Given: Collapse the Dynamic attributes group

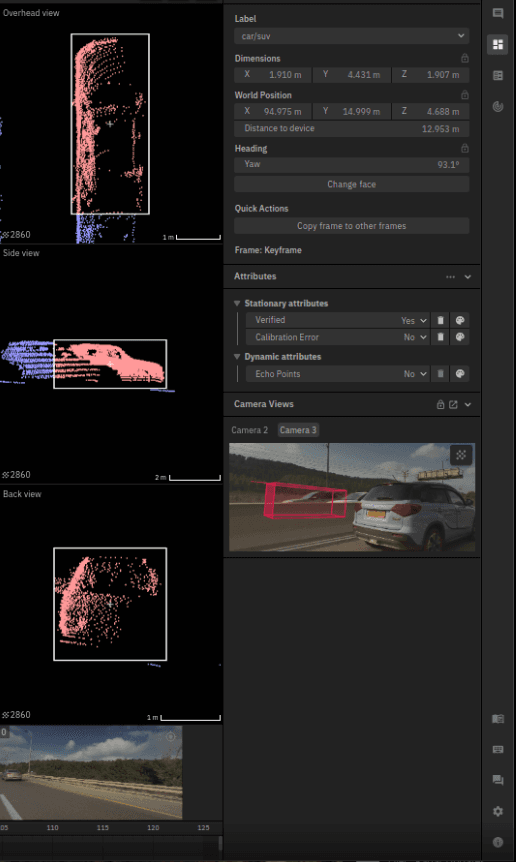Looking at the screenshot, I should (237, 357).
